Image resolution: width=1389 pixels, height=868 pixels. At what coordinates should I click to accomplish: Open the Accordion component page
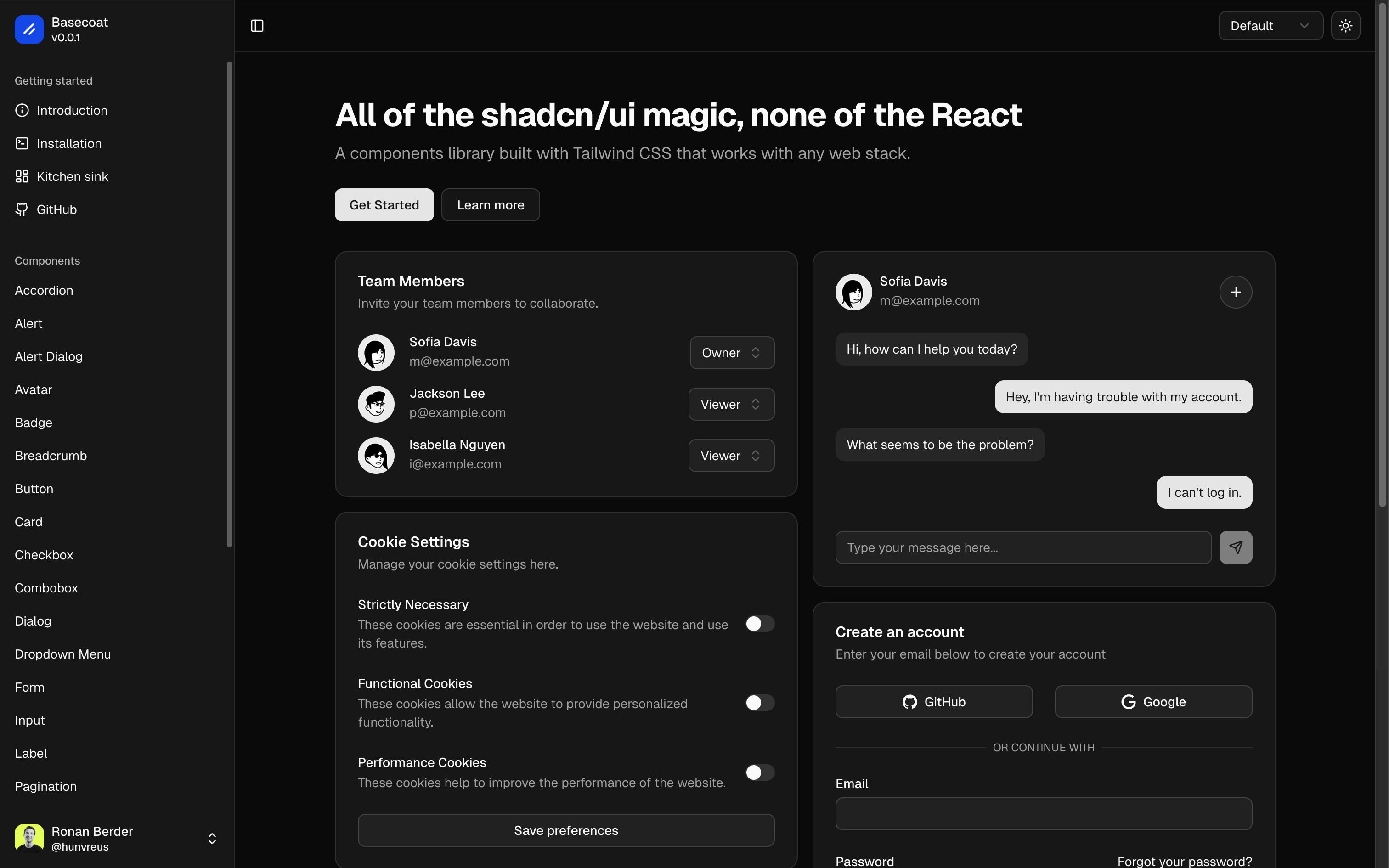44,290
